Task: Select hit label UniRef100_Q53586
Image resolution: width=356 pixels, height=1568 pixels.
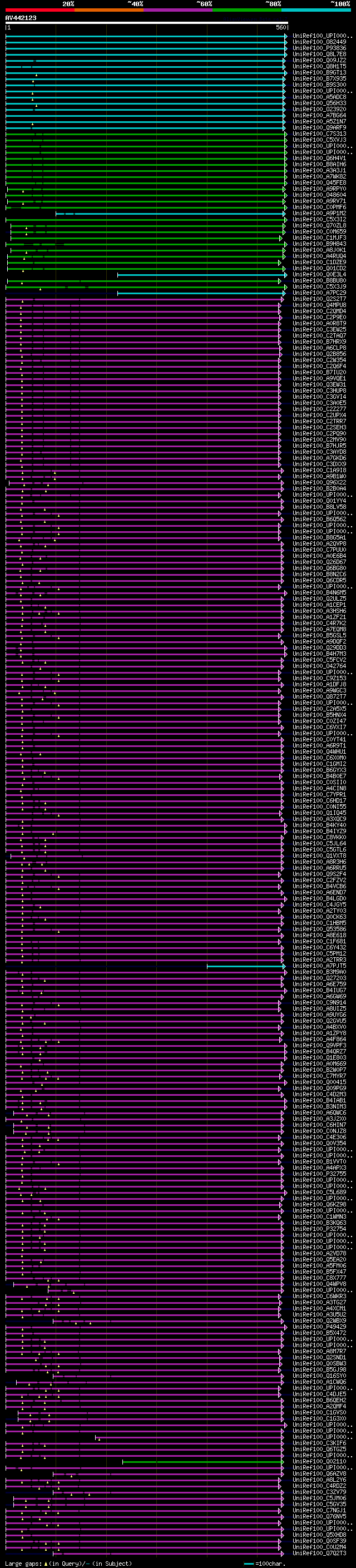Action: (319, 929)
